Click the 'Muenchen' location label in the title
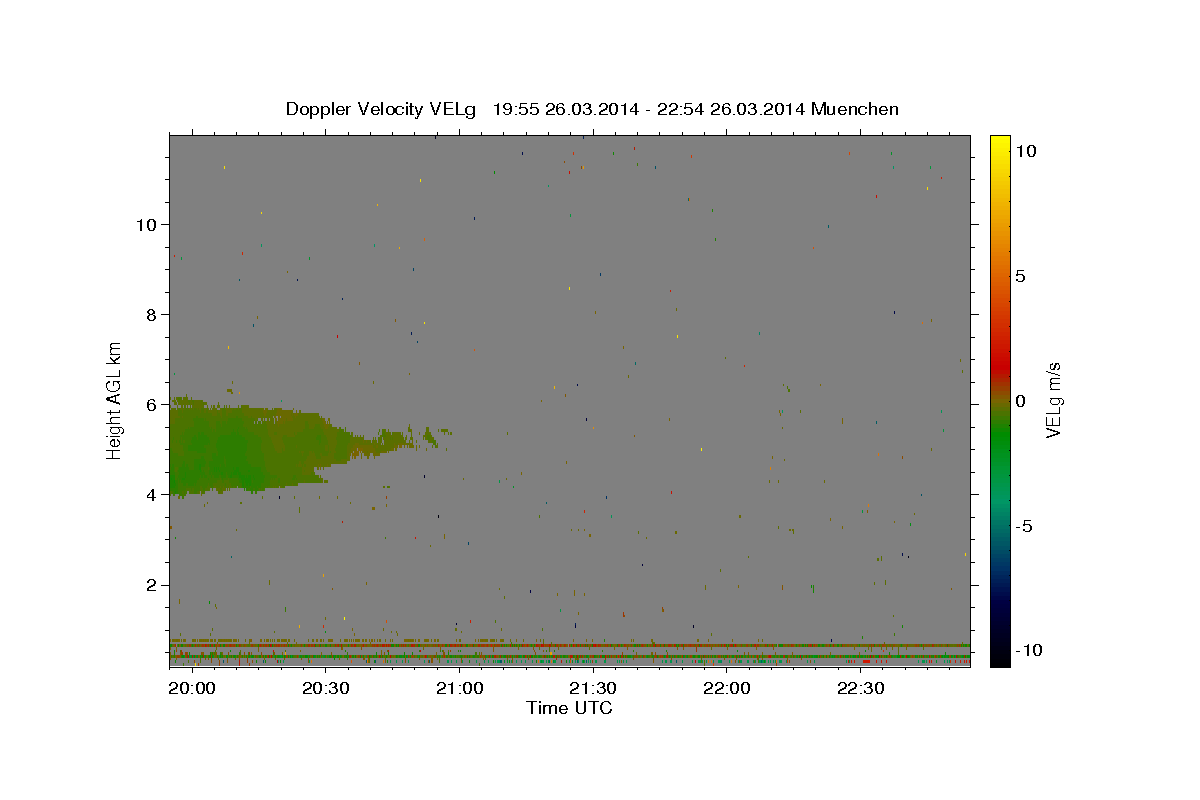 point(855,109)
